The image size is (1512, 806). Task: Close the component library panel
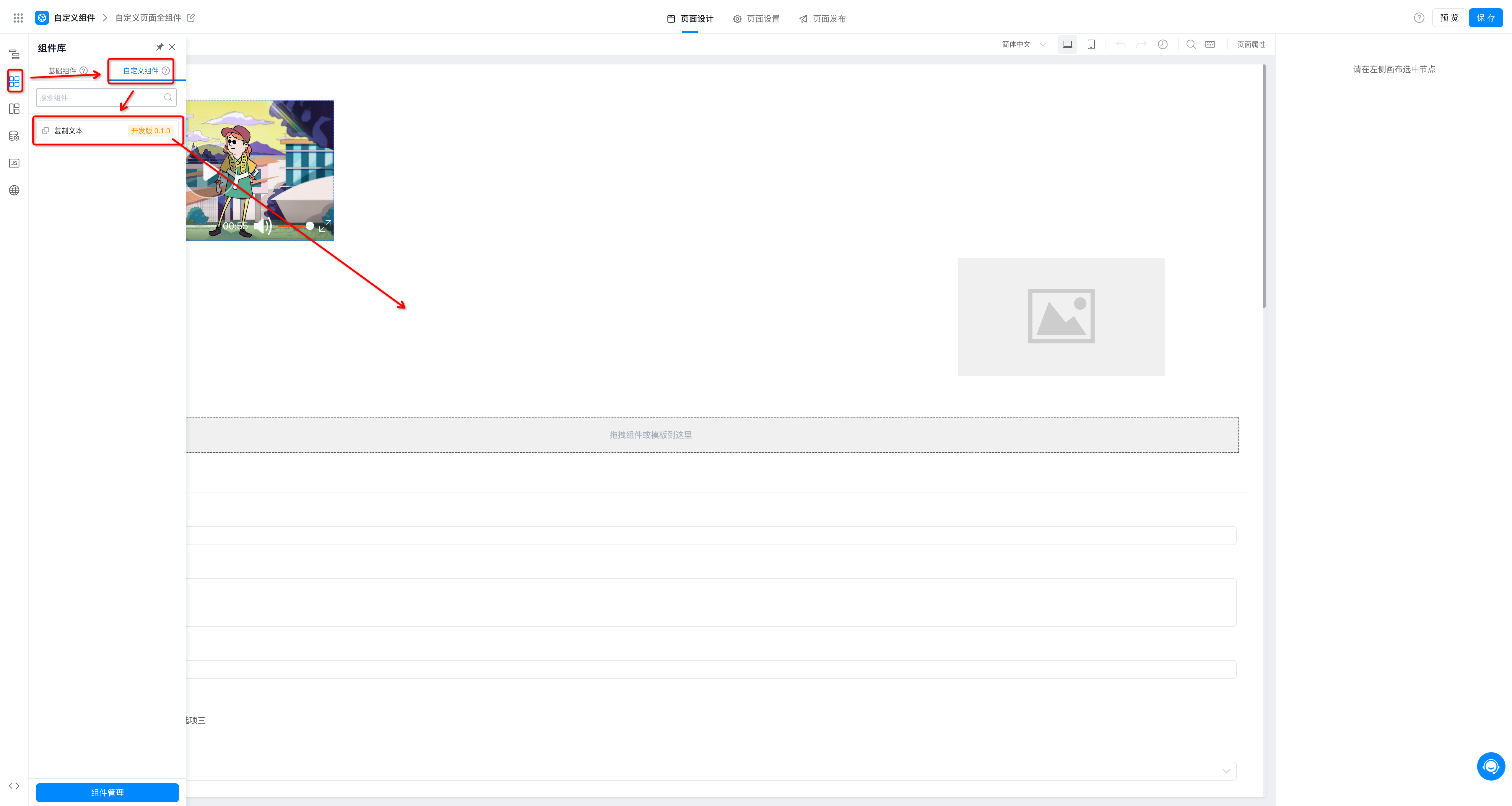coord(172,47)
